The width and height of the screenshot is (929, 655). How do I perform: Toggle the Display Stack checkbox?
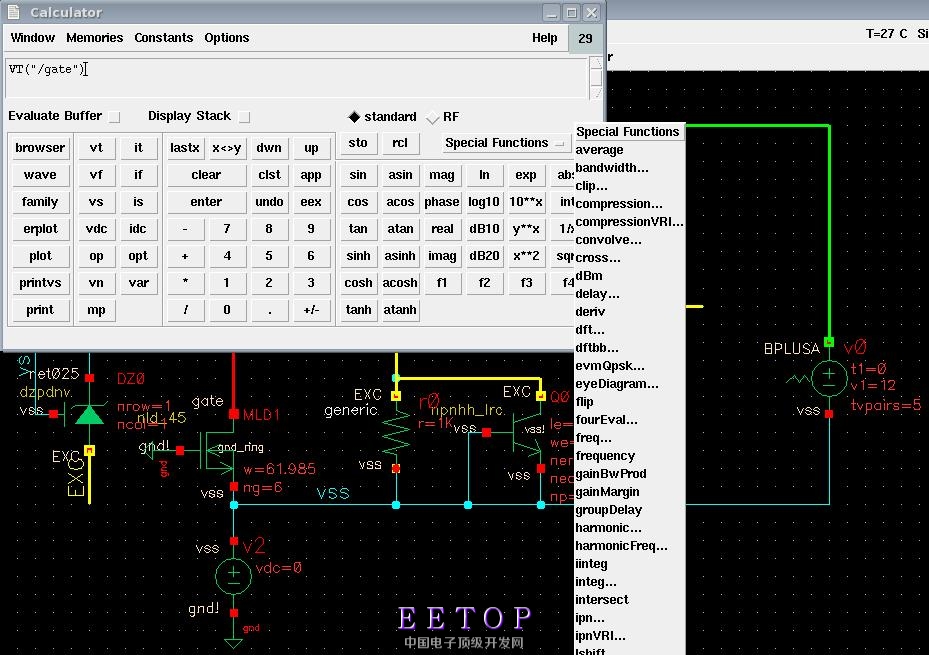[x=244, y=117]
